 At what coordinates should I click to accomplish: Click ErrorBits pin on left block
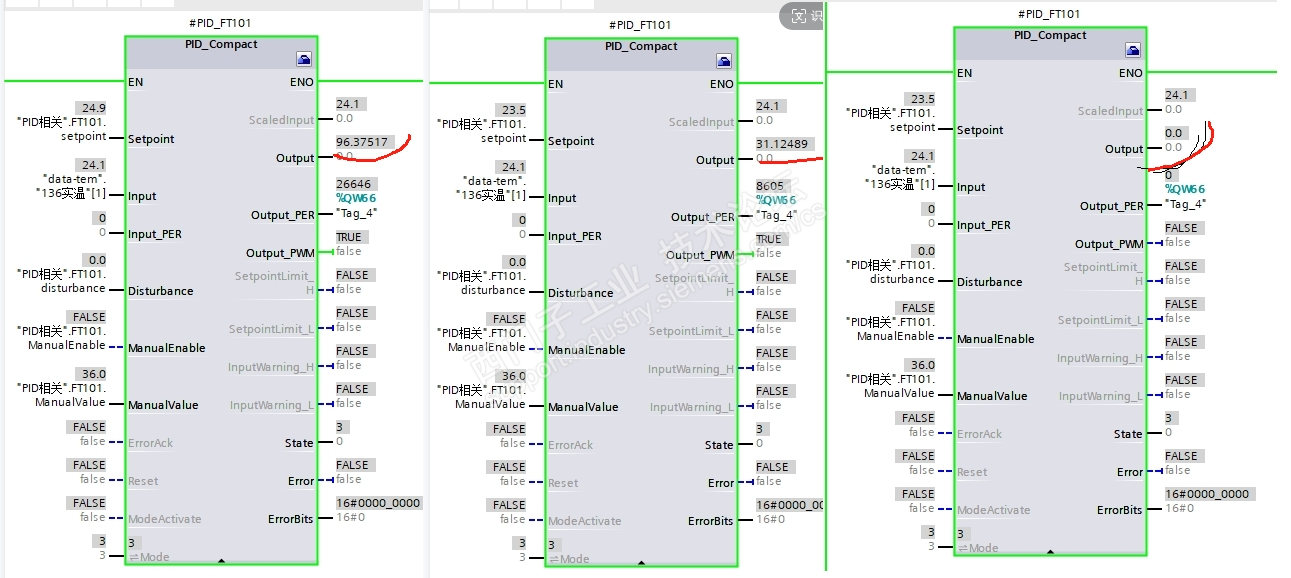pos(291,519)
